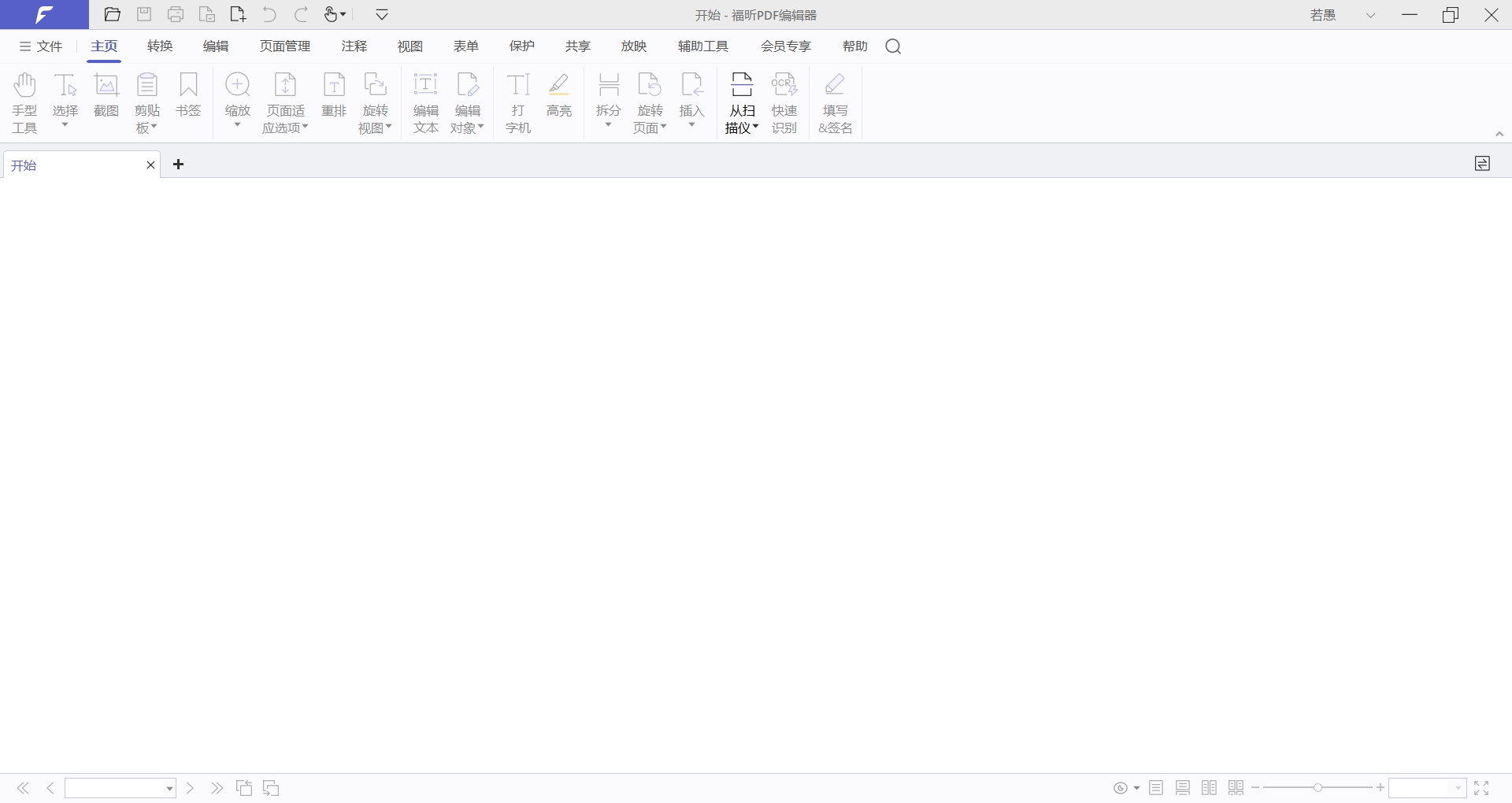
Task: Expand the account dropdown chevron
Action: 1371,15
